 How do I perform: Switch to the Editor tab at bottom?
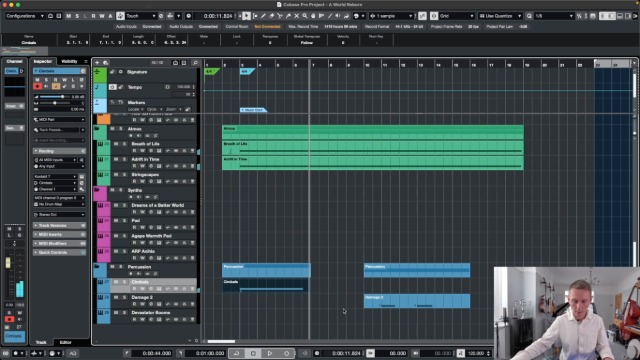point(65,342)
